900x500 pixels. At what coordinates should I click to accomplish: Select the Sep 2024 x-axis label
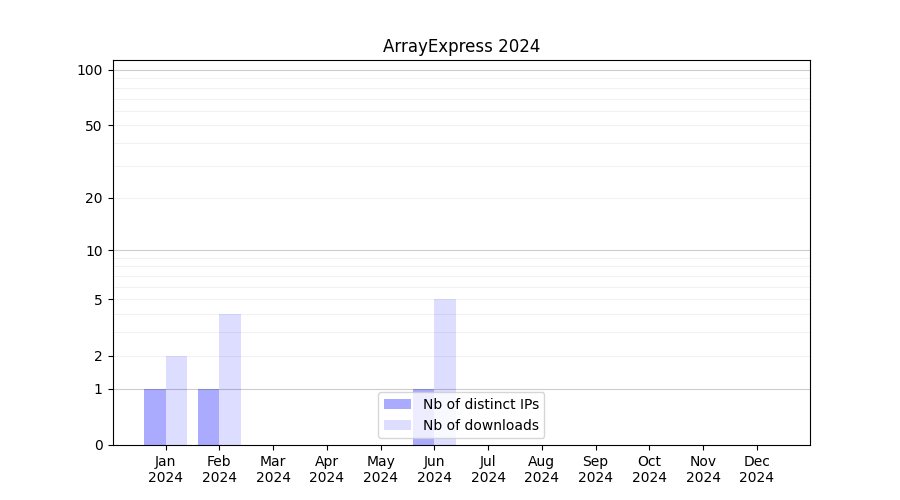(x=595, y=469)
